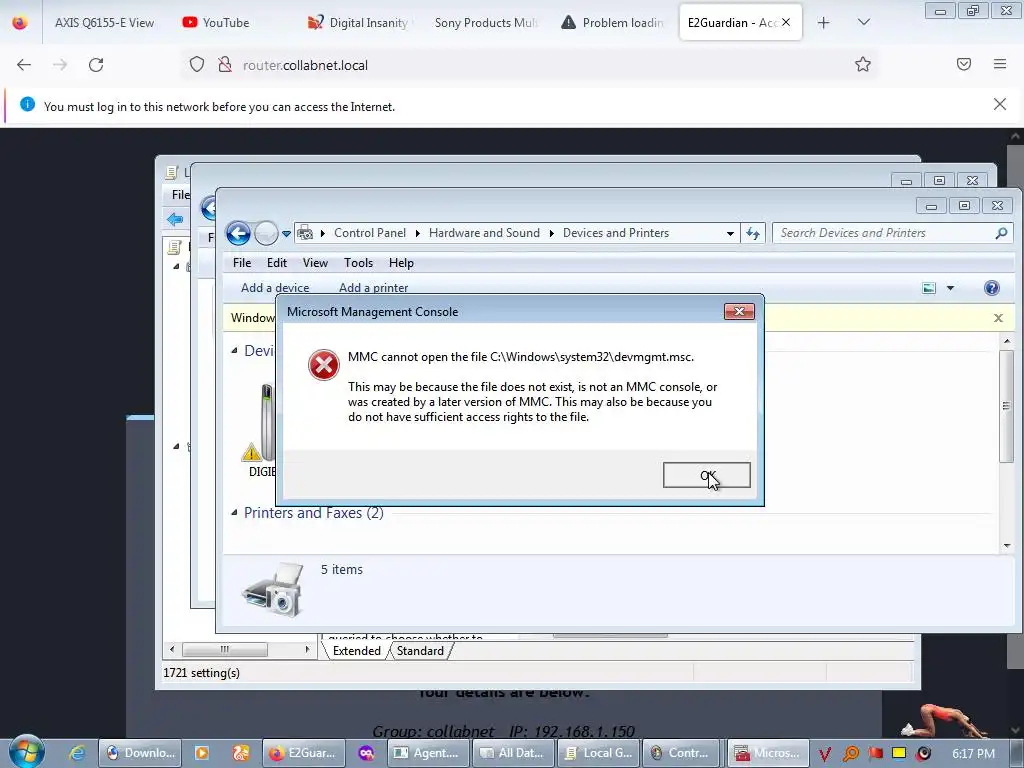Viewport: 1024px width, 768px height.
Task: Click the printer and camera icon in details pane
Action: click(273, 590)
